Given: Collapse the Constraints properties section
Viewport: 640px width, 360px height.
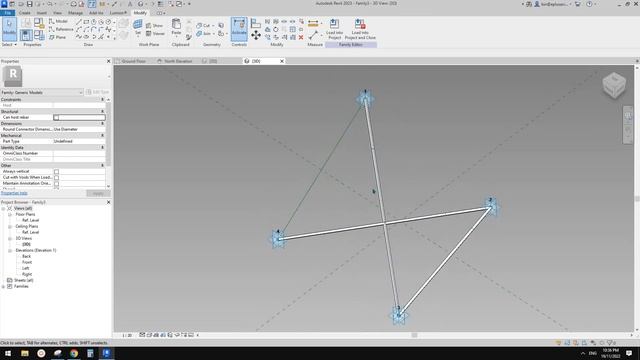Looking at the screenshot, I should 102,100.
